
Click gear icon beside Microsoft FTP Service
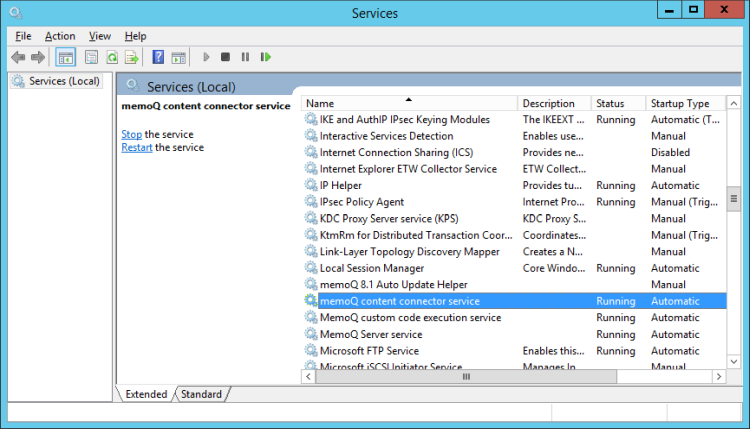(x=311, y=351)
